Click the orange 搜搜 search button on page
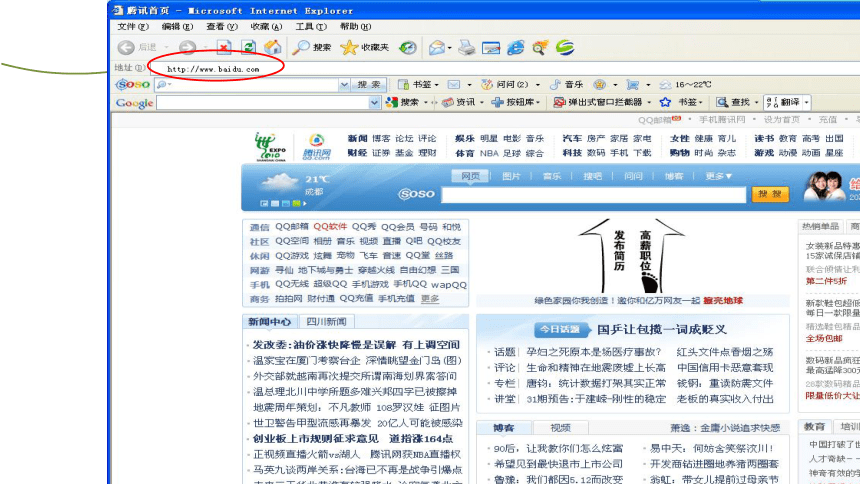This screenshot has width=860, height=484. point(770,194)
